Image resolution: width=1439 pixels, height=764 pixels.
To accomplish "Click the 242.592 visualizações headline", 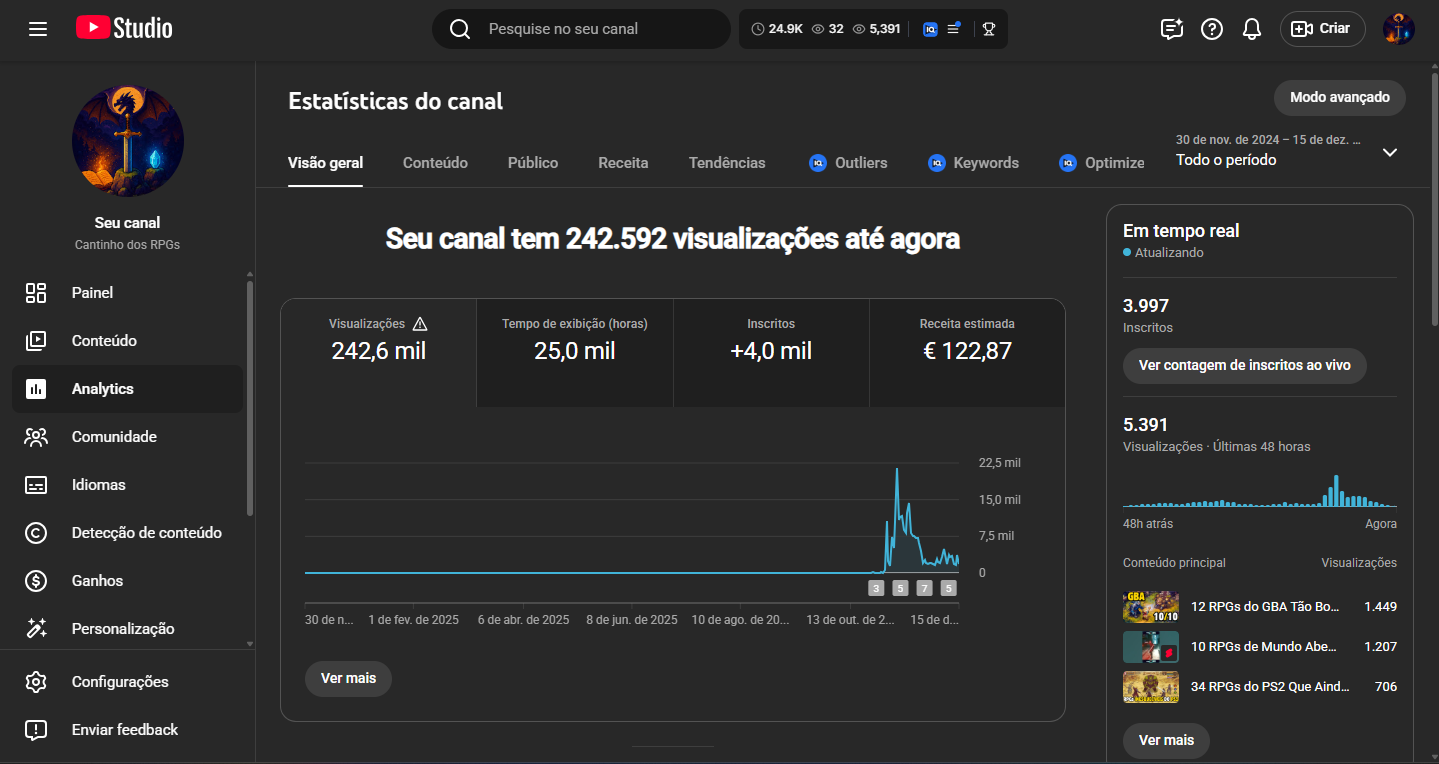I will (x=673, y=239).
